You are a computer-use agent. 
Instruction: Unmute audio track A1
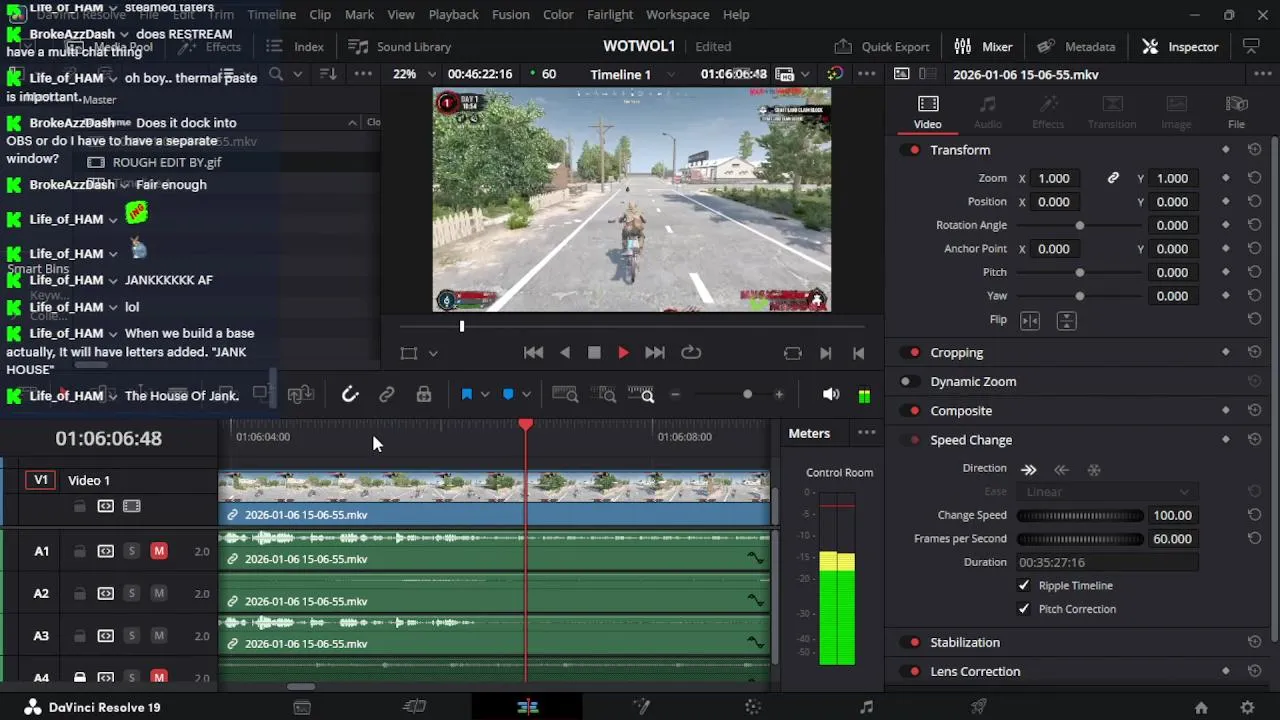pos(158,551)
